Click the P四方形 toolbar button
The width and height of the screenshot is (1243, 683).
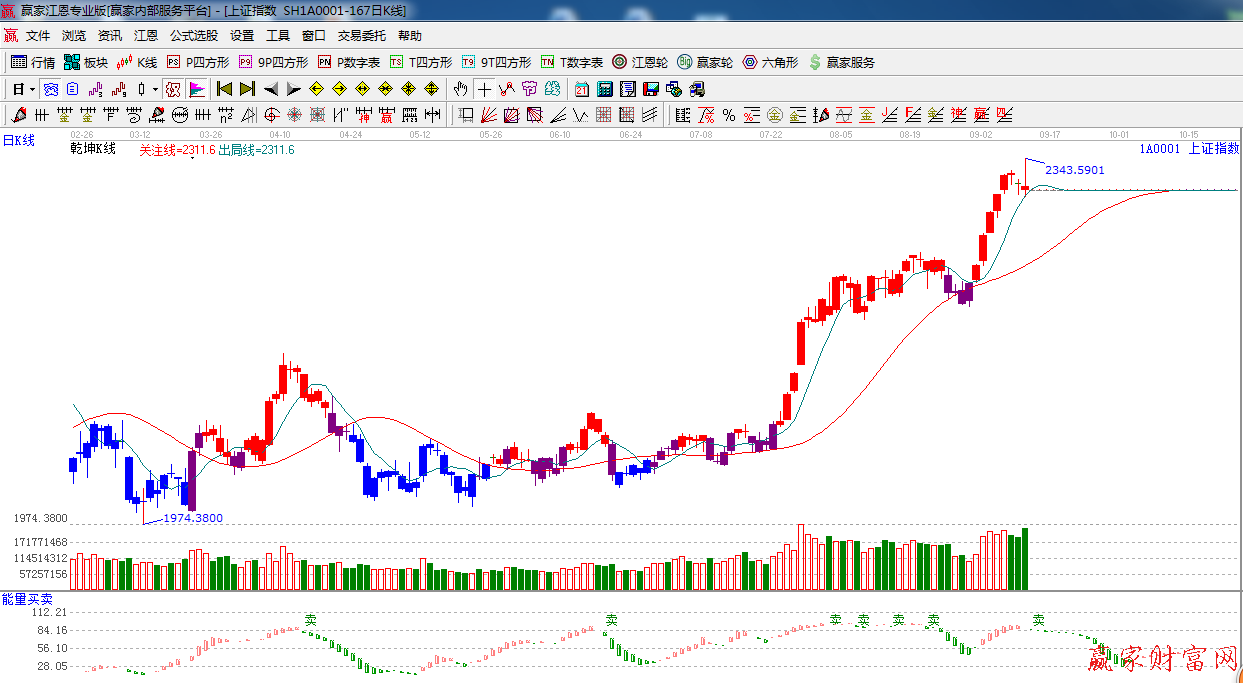[197, 62]
